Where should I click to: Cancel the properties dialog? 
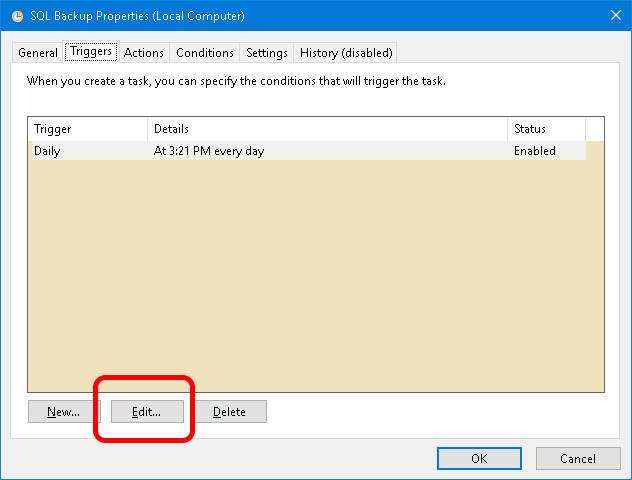click(578, 459)
